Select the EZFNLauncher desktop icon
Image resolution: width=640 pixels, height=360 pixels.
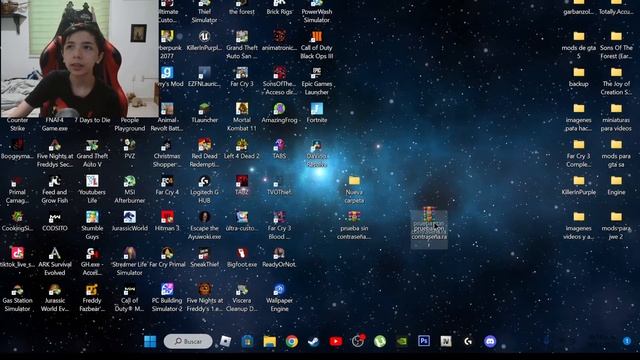pyautogui.click(x=204, y=77)
